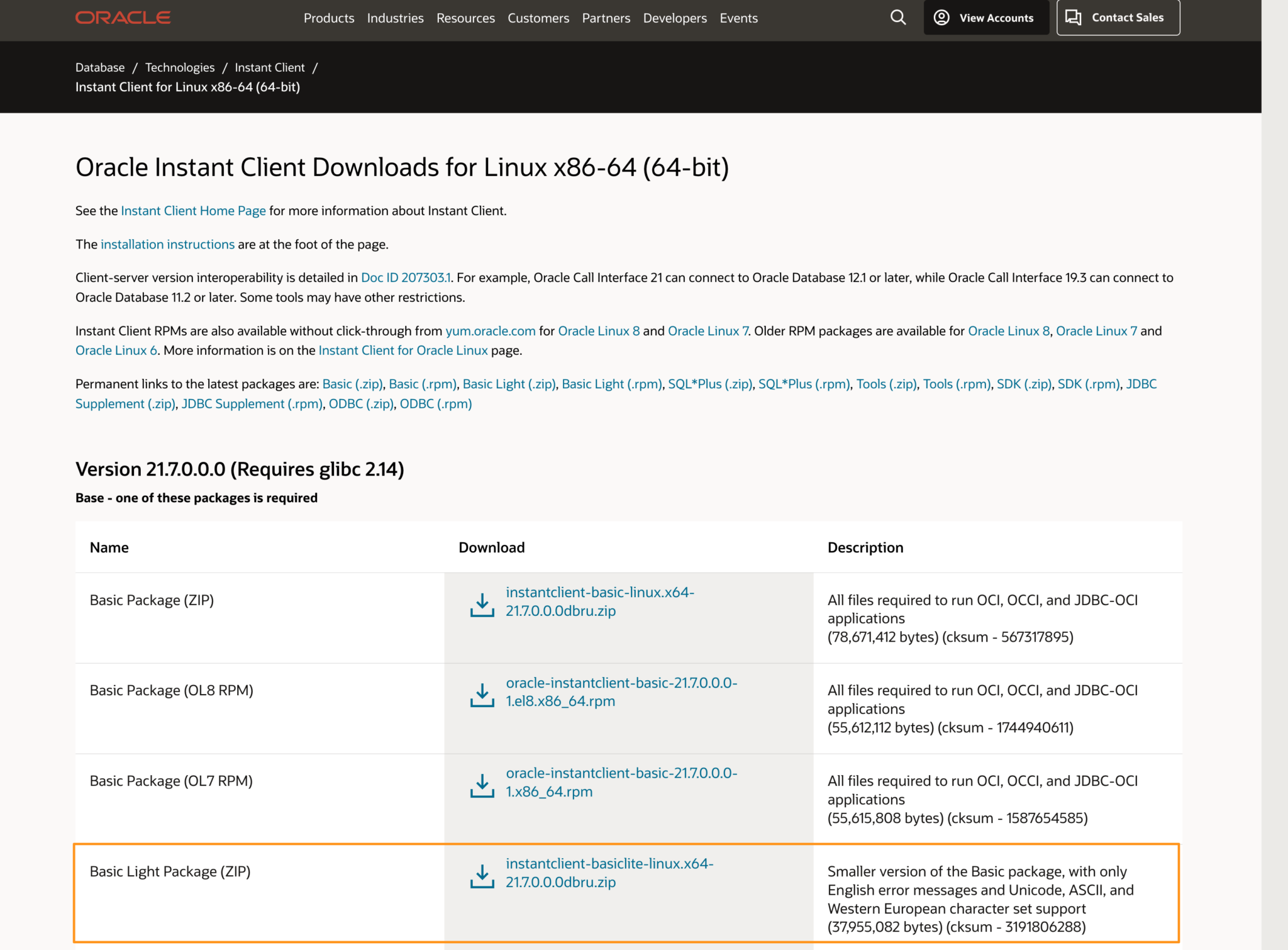The width and height of the screenshot is (1288, 950).
Task: Open the search magnifier icon
Action: 898,18
